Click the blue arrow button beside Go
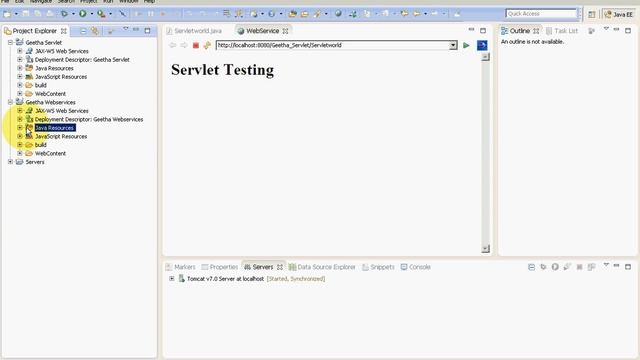The image size is (640, 360). [x=482, y=45]
